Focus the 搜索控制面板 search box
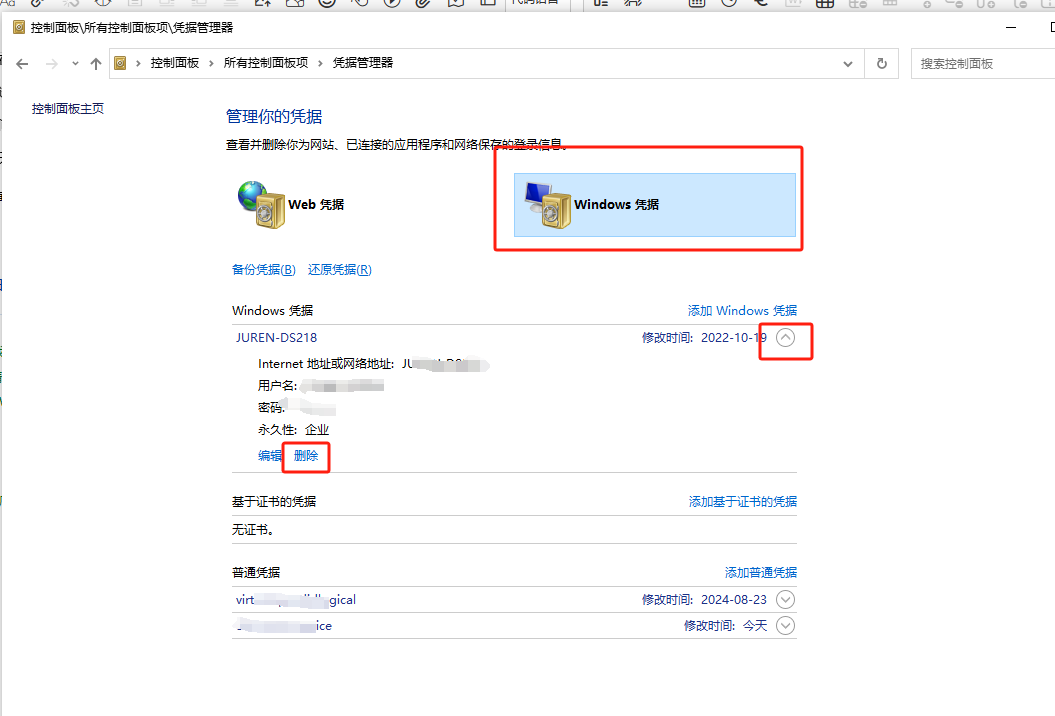The image size is (1055, 716). [983, 64]
